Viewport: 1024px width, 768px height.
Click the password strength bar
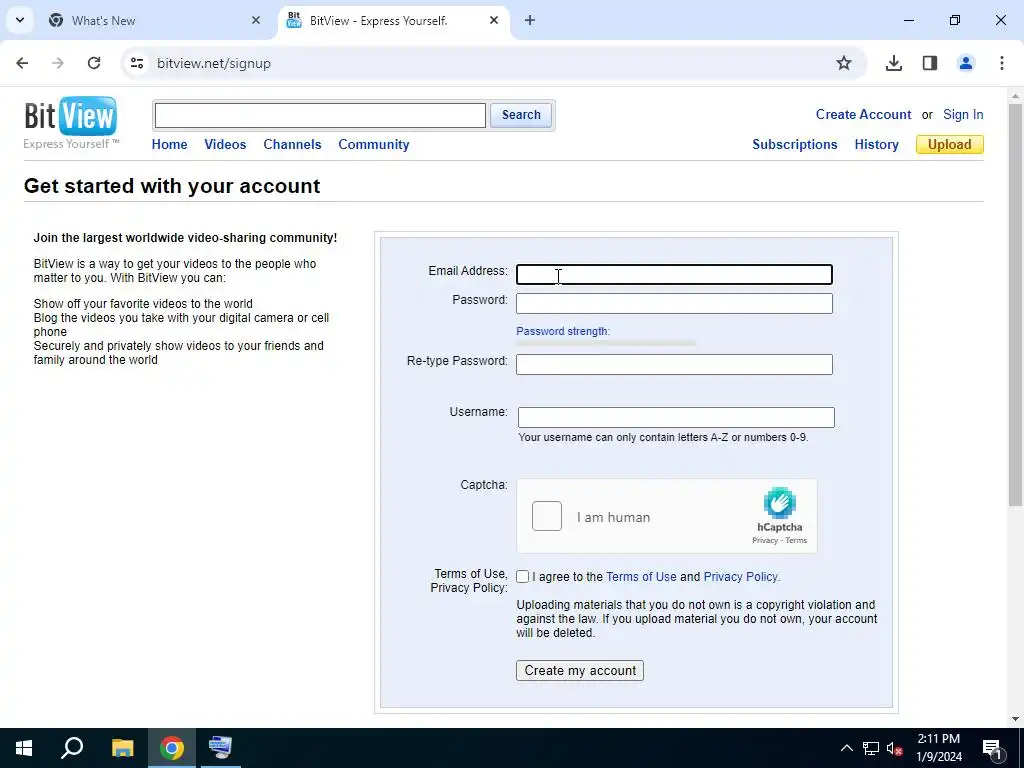point(606,343)
